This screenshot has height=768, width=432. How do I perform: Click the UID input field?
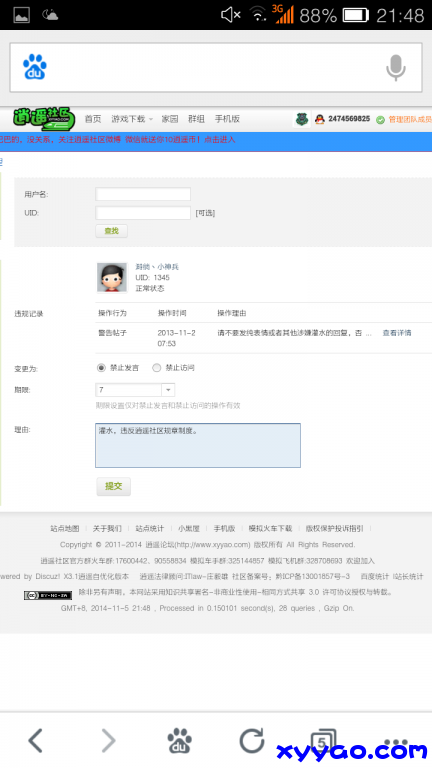tap(143, 213)
